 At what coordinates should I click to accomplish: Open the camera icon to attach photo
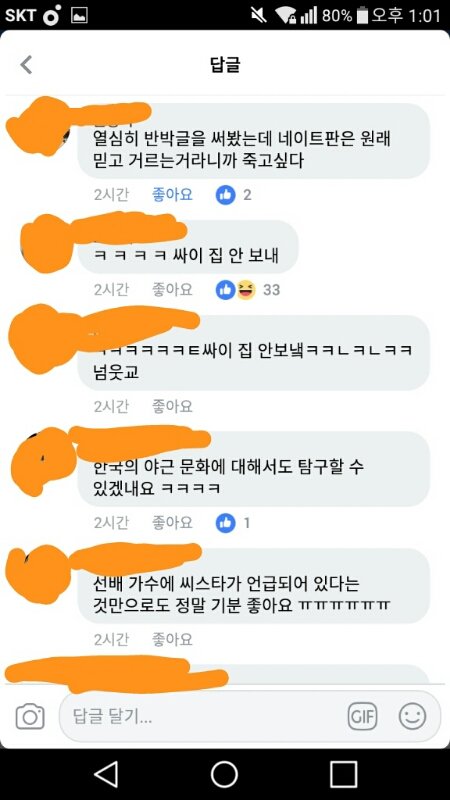[30, 717]
